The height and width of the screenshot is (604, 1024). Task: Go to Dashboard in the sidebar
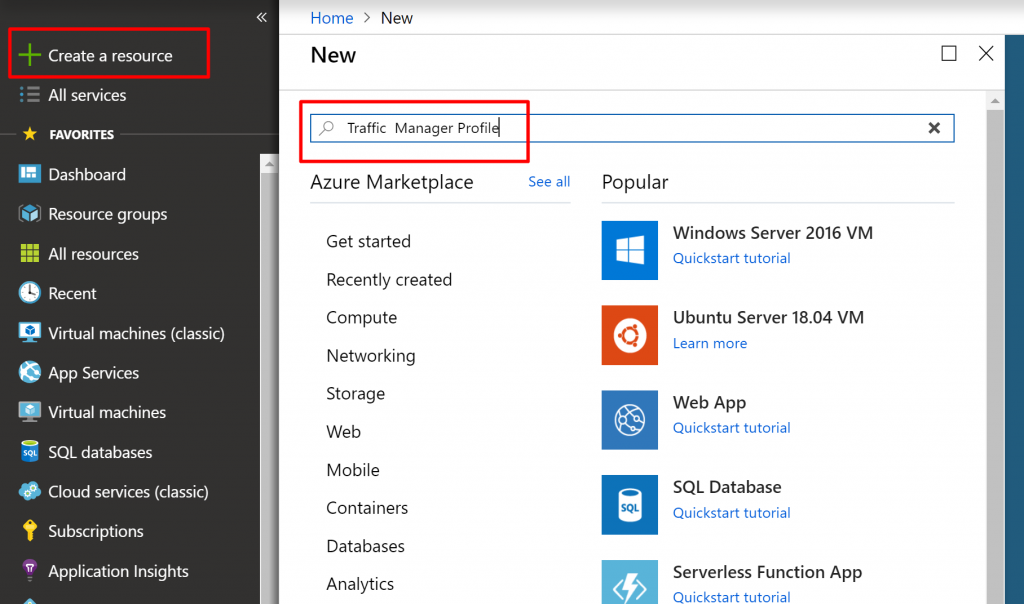point(87,174)
